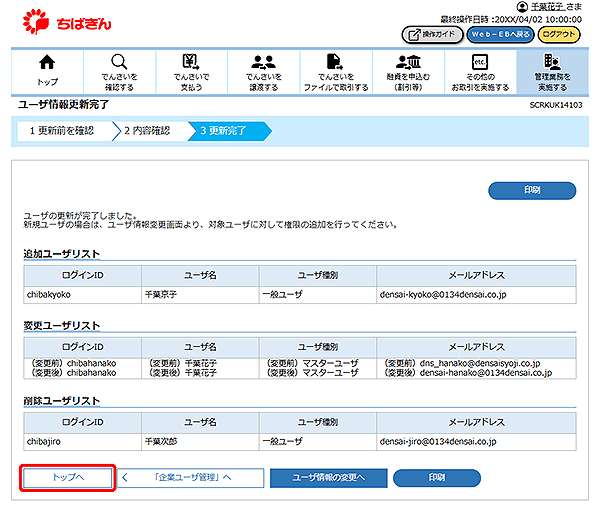Select login ID chibajiro cell
This screenshot has height=512, width=600.
[82, 442]
